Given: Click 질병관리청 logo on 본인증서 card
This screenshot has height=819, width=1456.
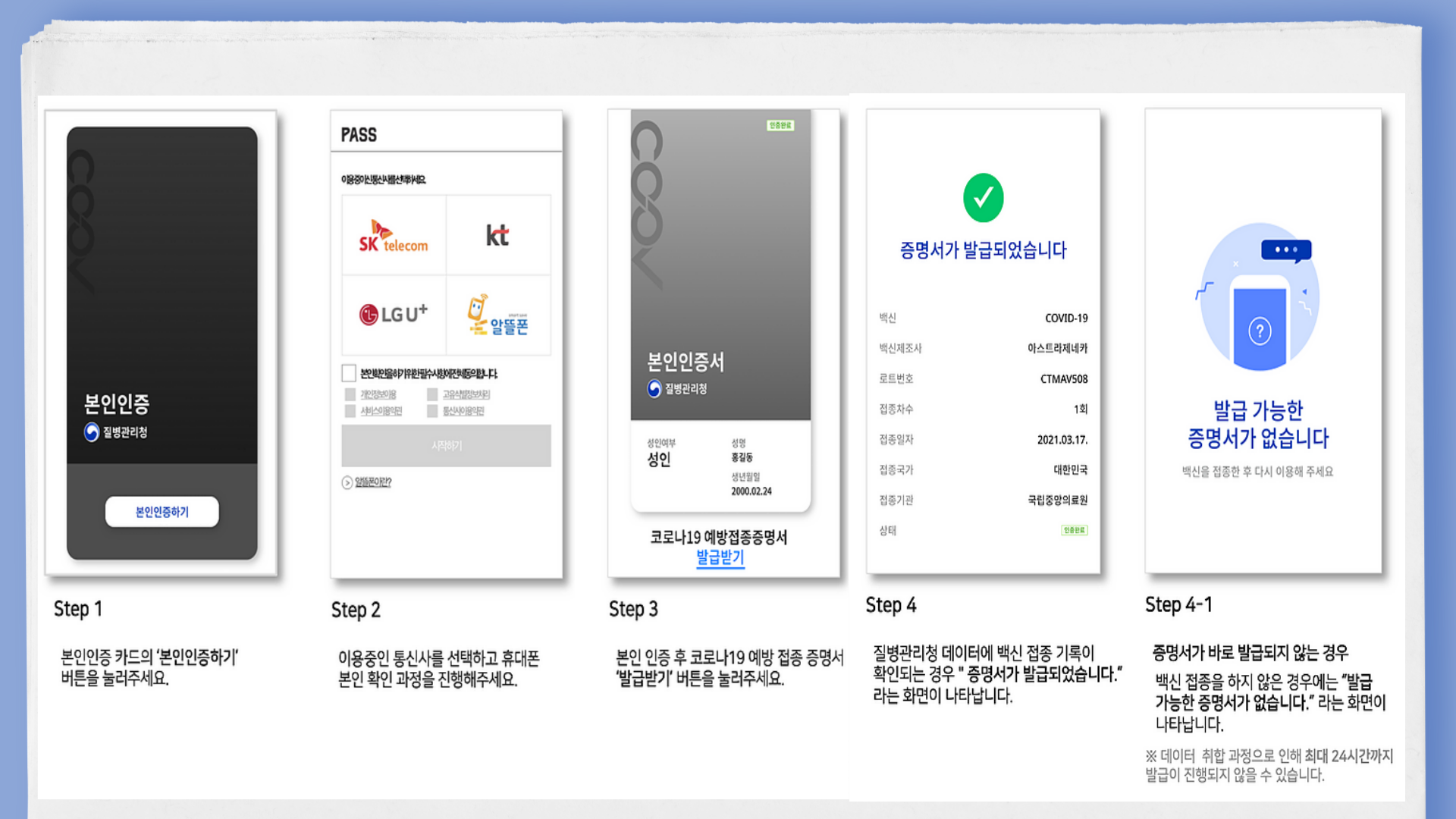Looking at the screenshot, I should tap(654, 389).
